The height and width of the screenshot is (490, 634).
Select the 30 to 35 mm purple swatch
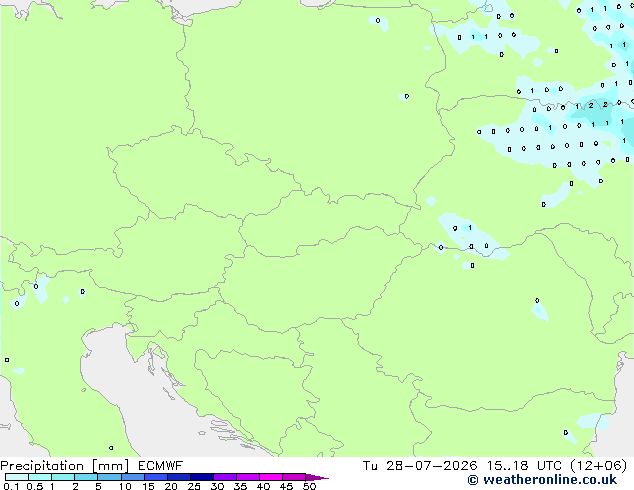pyautogui.click(x=225, y=477)
